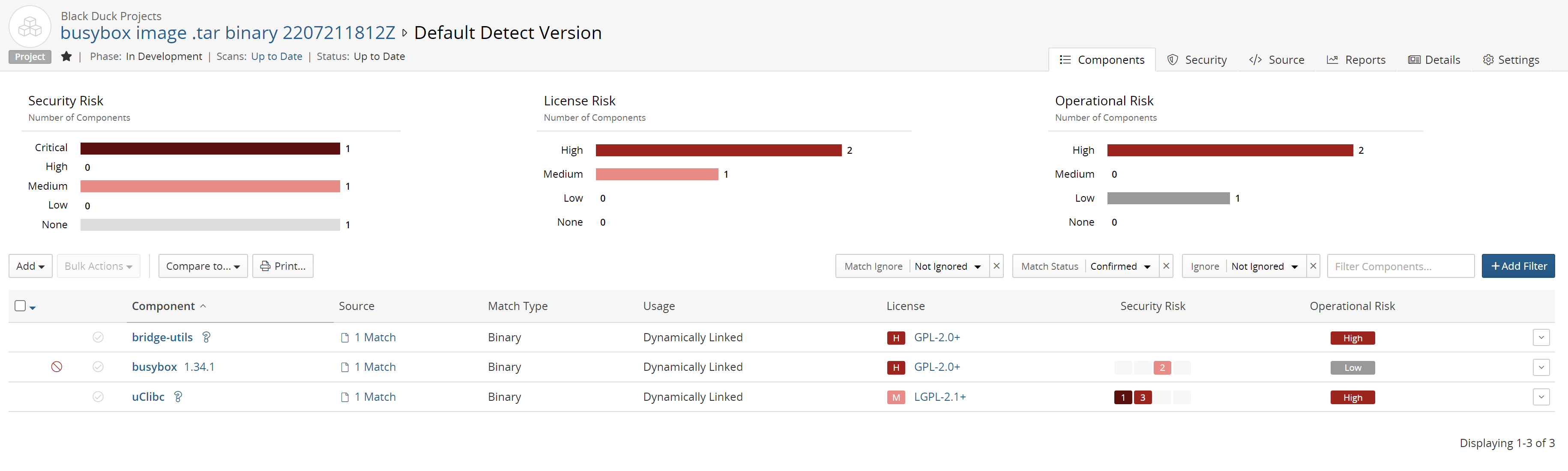This screenshot has width=1568, height=471.
Task: Switch to the Source tab
Action: pyautogui.click(x=1276, y=60)
